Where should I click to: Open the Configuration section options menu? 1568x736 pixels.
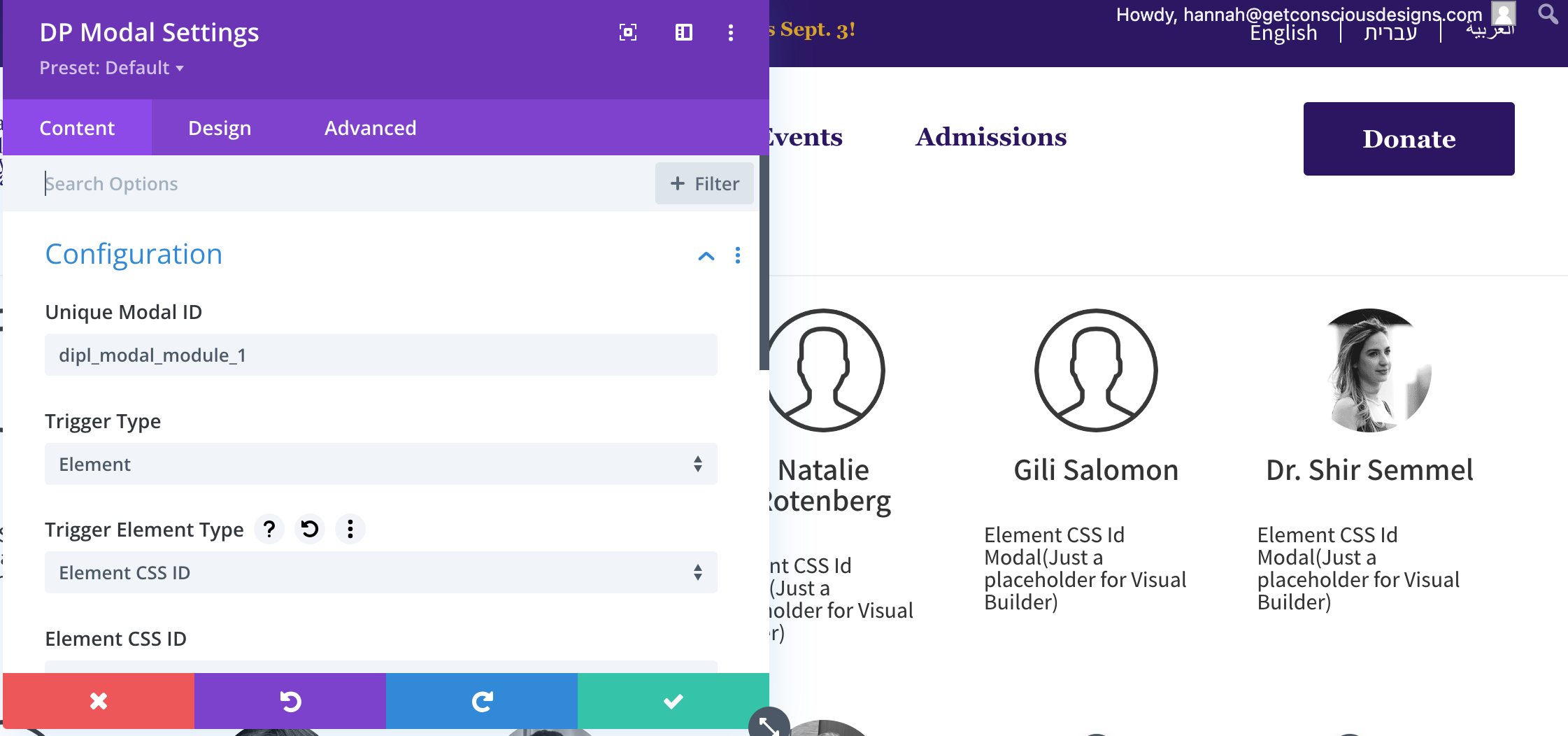click(738, 255)
